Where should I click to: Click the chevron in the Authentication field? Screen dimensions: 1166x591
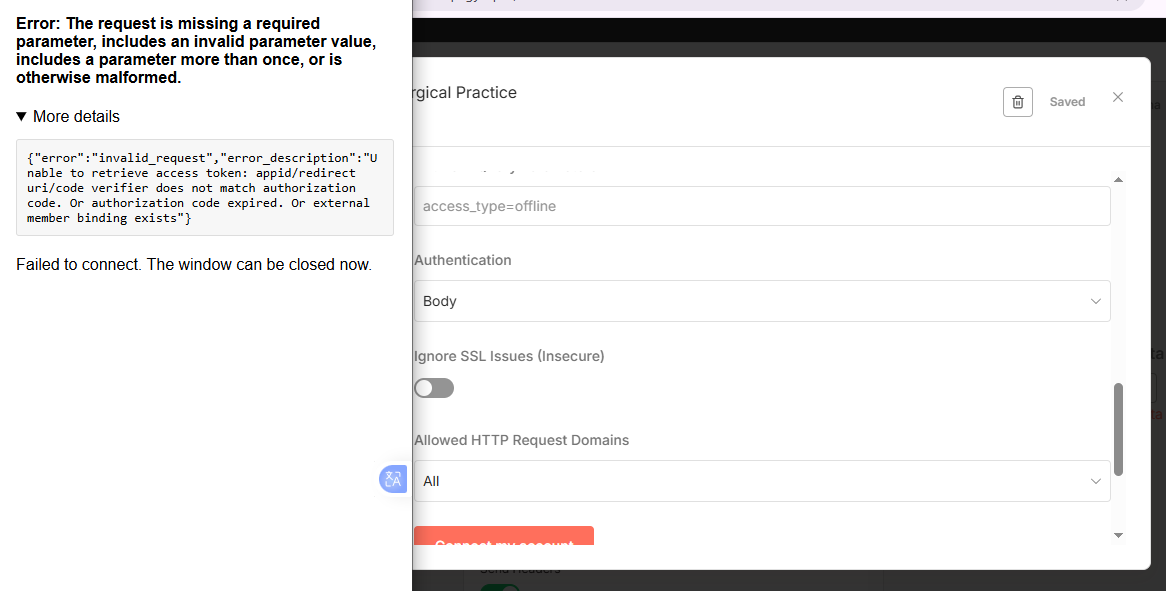pos(1096,301)
